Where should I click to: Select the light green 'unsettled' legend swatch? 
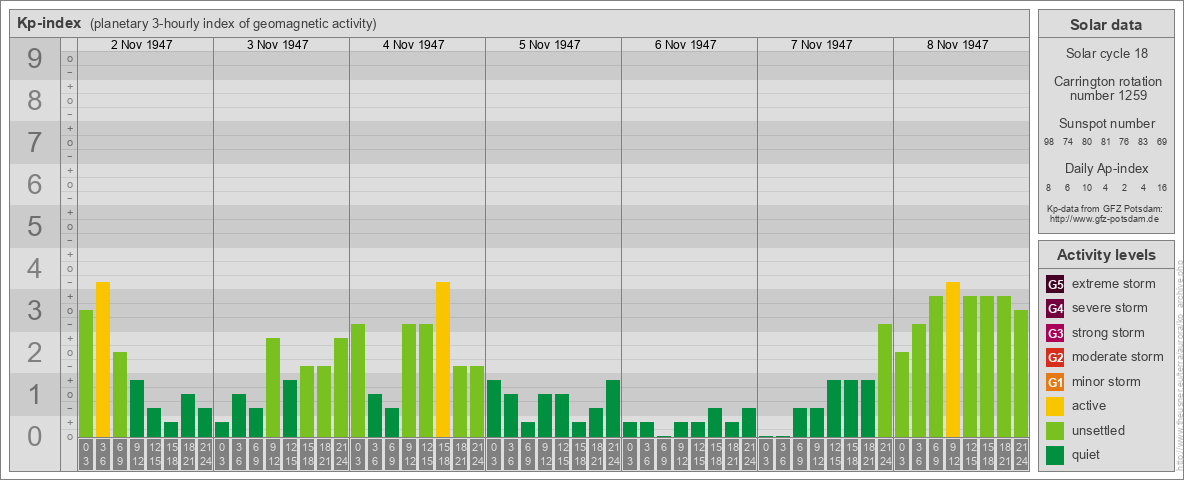pyautogui.click(x=1055, y=430)
